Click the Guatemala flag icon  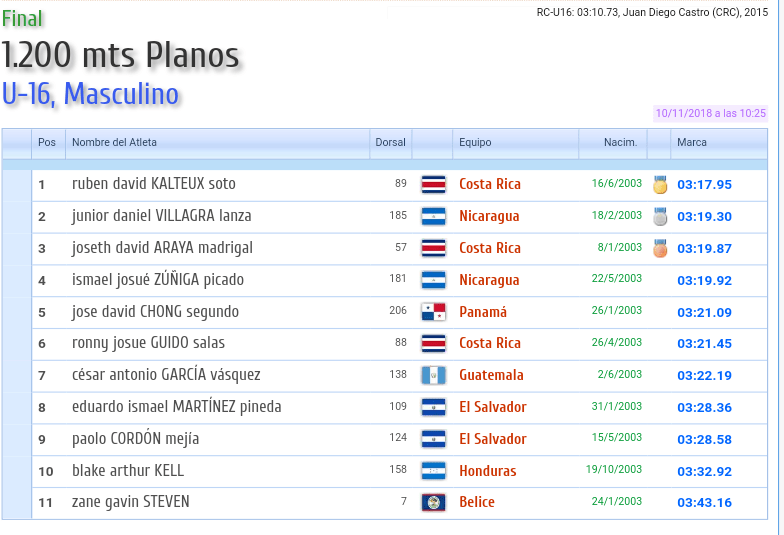point(433,376)
